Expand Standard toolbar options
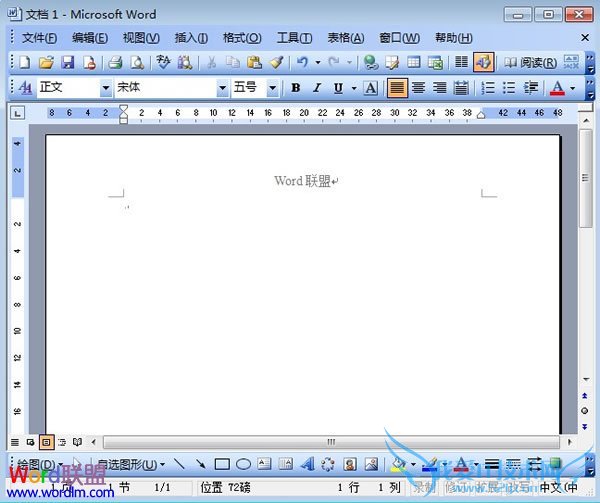This screenshot has width=600, height=503. coord(590,62)
